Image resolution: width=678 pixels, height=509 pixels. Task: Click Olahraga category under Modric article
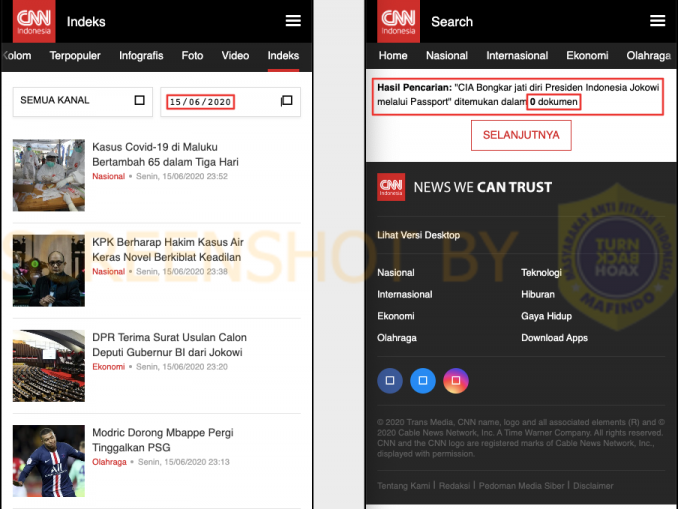(109, 462)
